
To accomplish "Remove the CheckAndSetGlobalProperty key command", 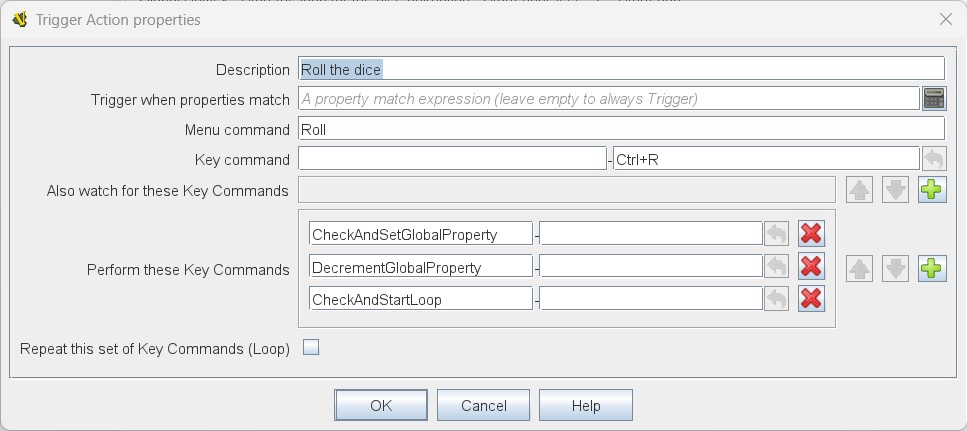I will (x=811, y=234).
